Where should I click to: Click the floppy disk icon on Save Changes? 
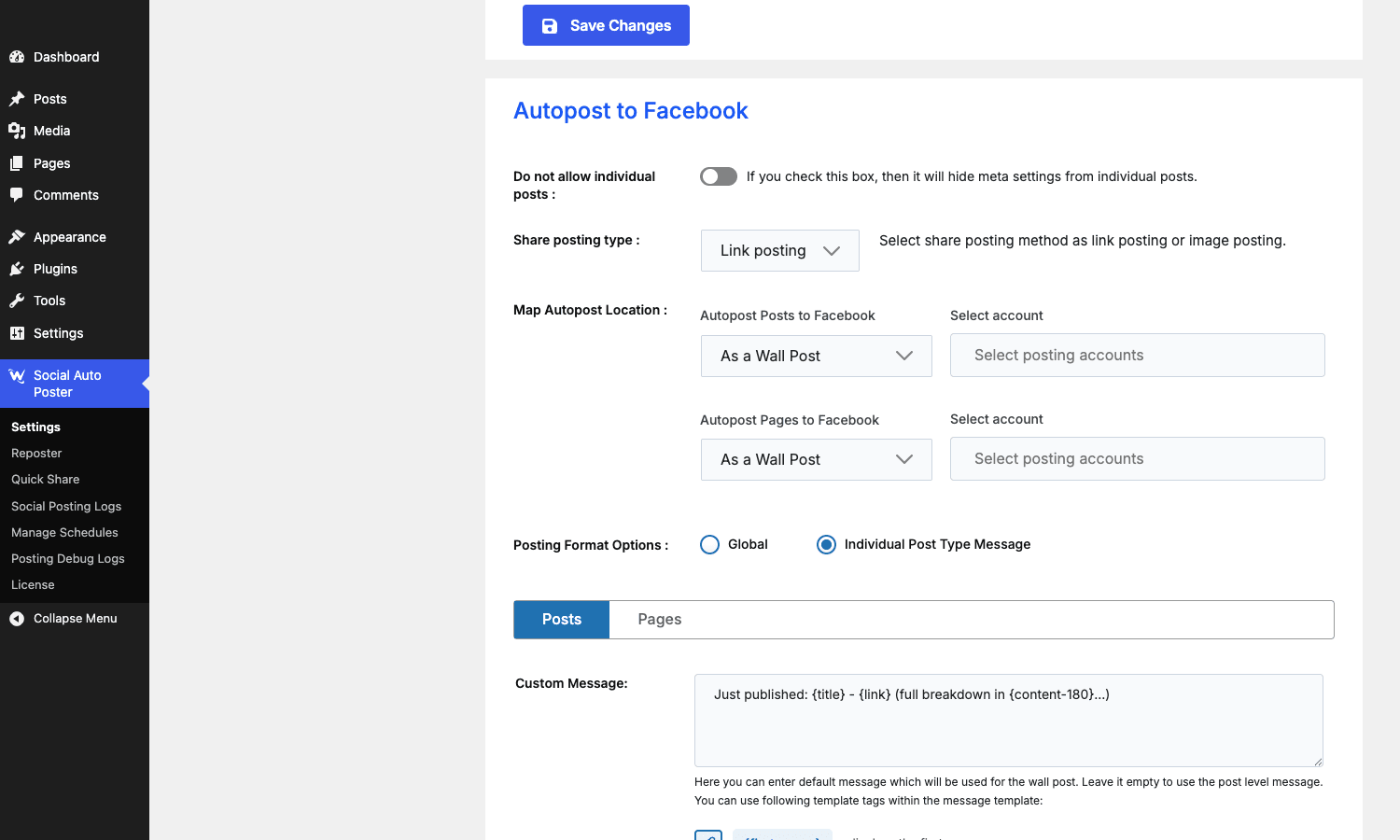(x=550, y=26)
